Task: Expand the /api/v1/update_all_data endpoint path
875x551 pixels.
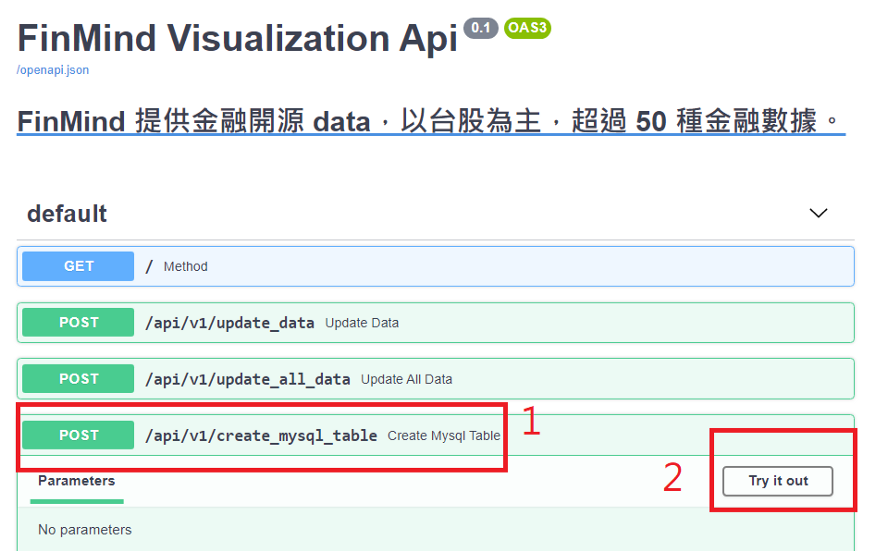Action: pyautogui.click(x=247, y=379)
